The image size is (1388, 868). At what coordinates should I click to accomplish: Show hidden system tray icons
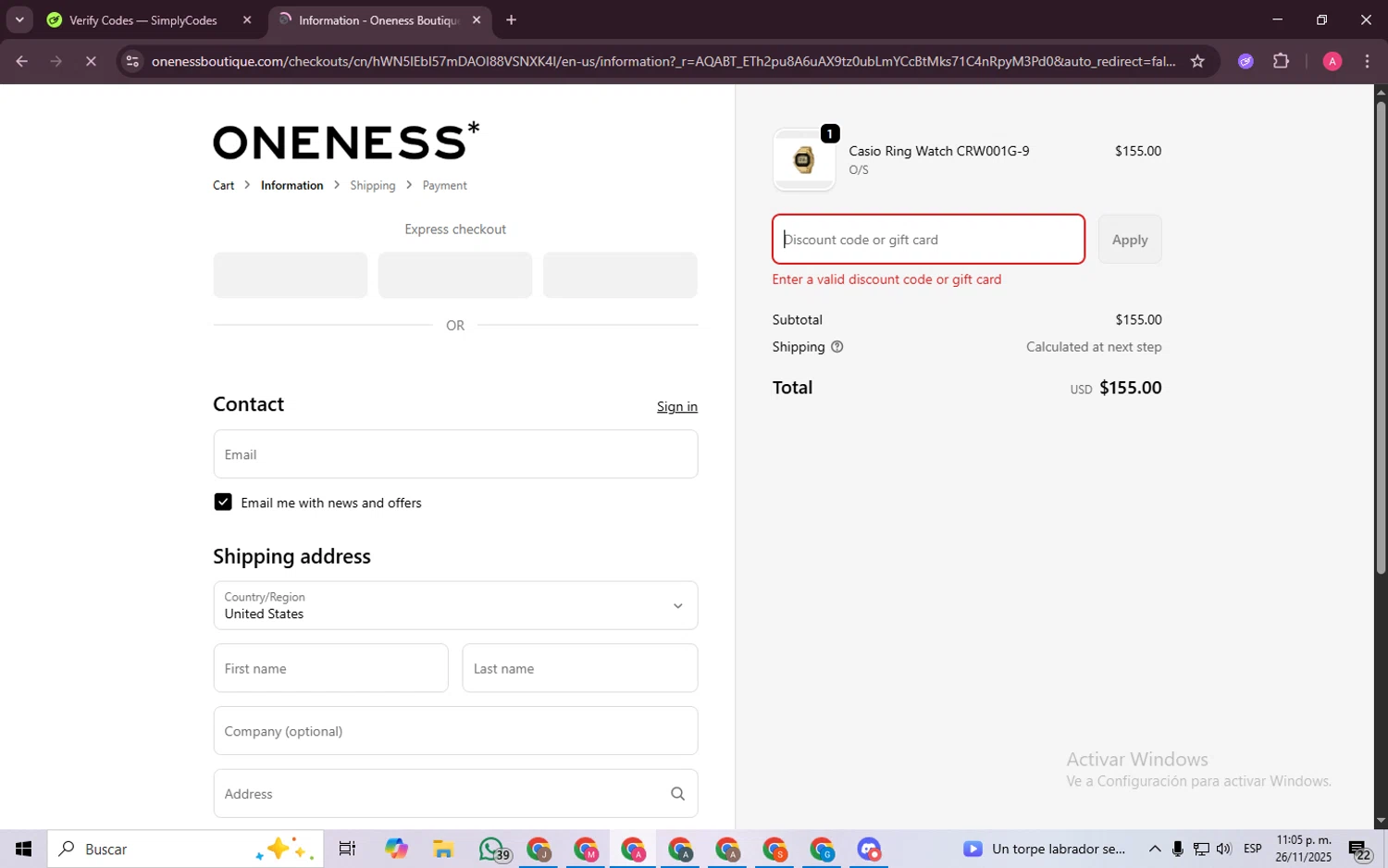(x=1155, y=849)
